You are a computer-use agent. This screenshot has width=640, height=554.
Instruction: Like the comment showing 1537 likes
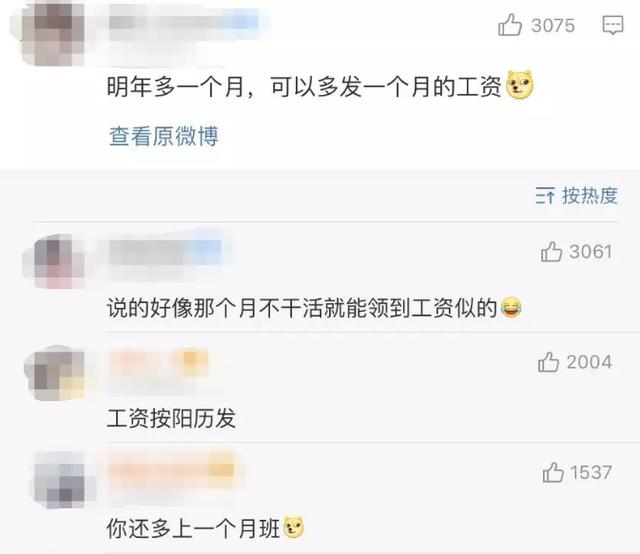click(x=553, y=472)
